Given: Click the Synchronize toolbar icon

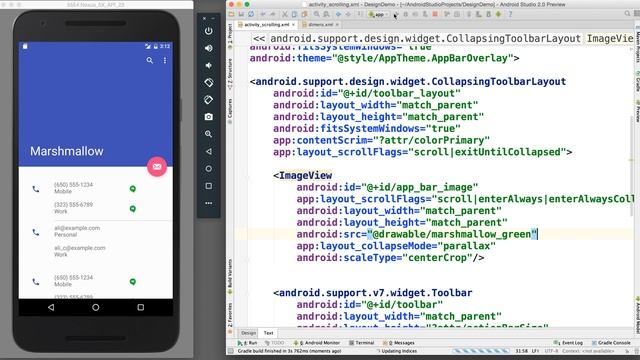Looking at the screenshot, I should tap(251, 14).
